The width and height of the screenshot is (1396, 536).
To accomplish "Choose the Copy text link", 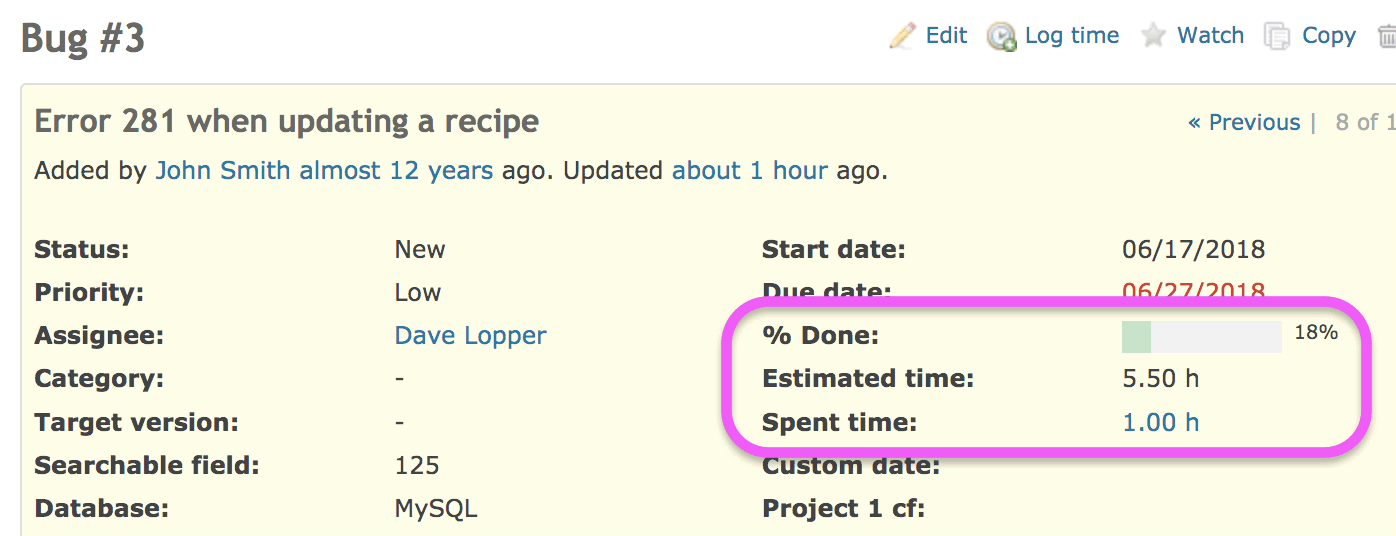I will click(x=1328, y=36).
